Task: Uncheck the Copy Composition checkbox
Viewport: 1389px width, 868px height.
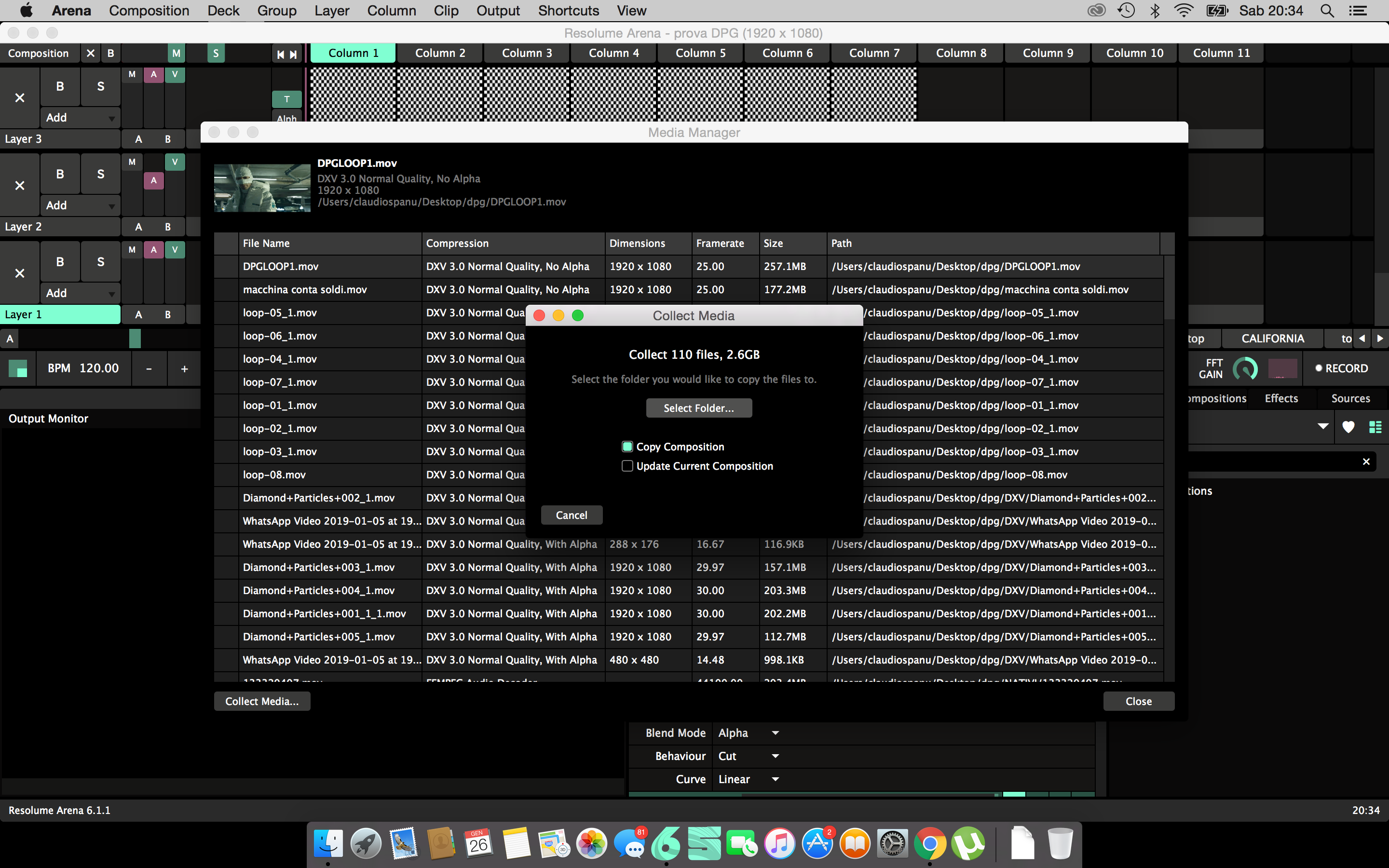Action: 627,447
